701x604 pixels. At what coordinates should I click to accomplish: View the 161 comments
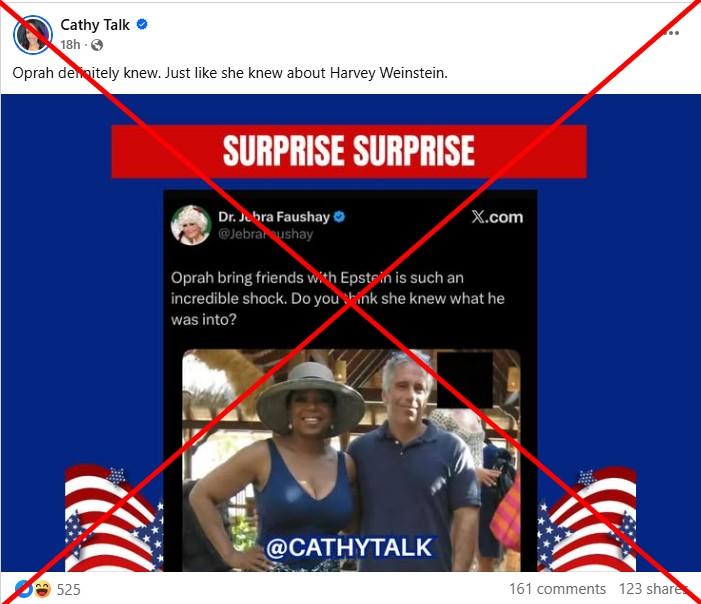click(557, 589)
